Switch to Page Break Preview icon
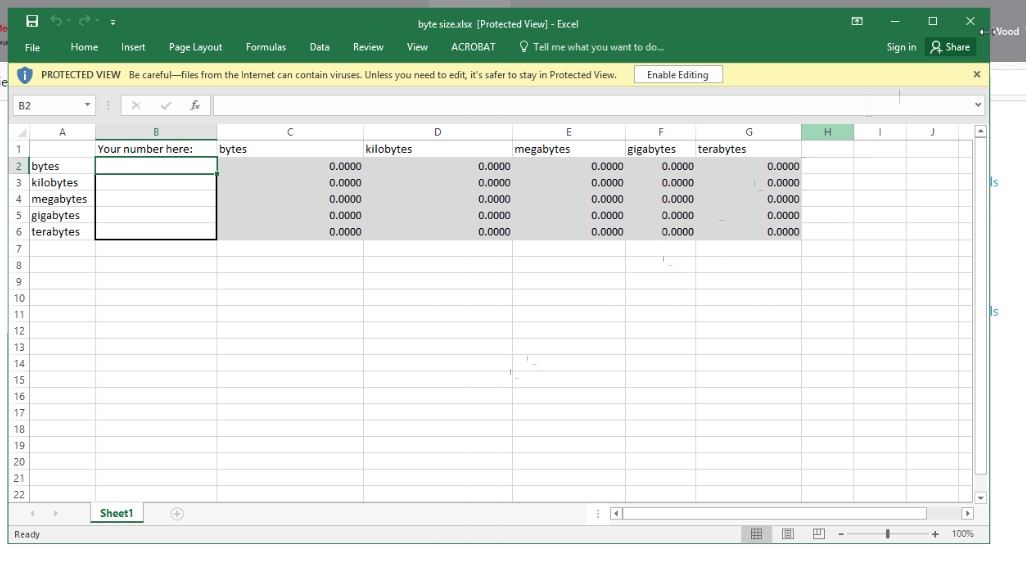 819,534
